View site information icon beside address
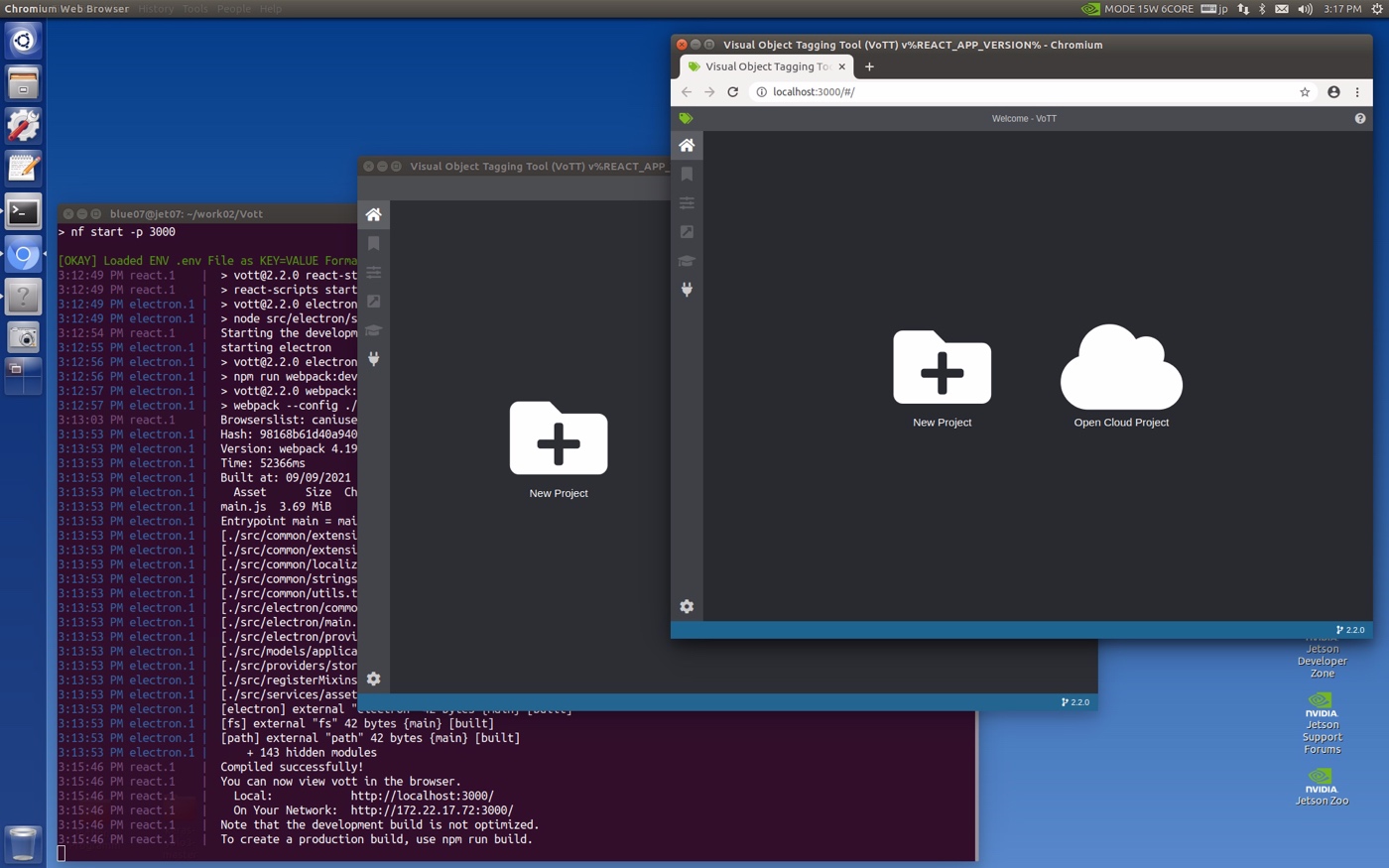Screen dimensions: 1389x868 [761, 92]
